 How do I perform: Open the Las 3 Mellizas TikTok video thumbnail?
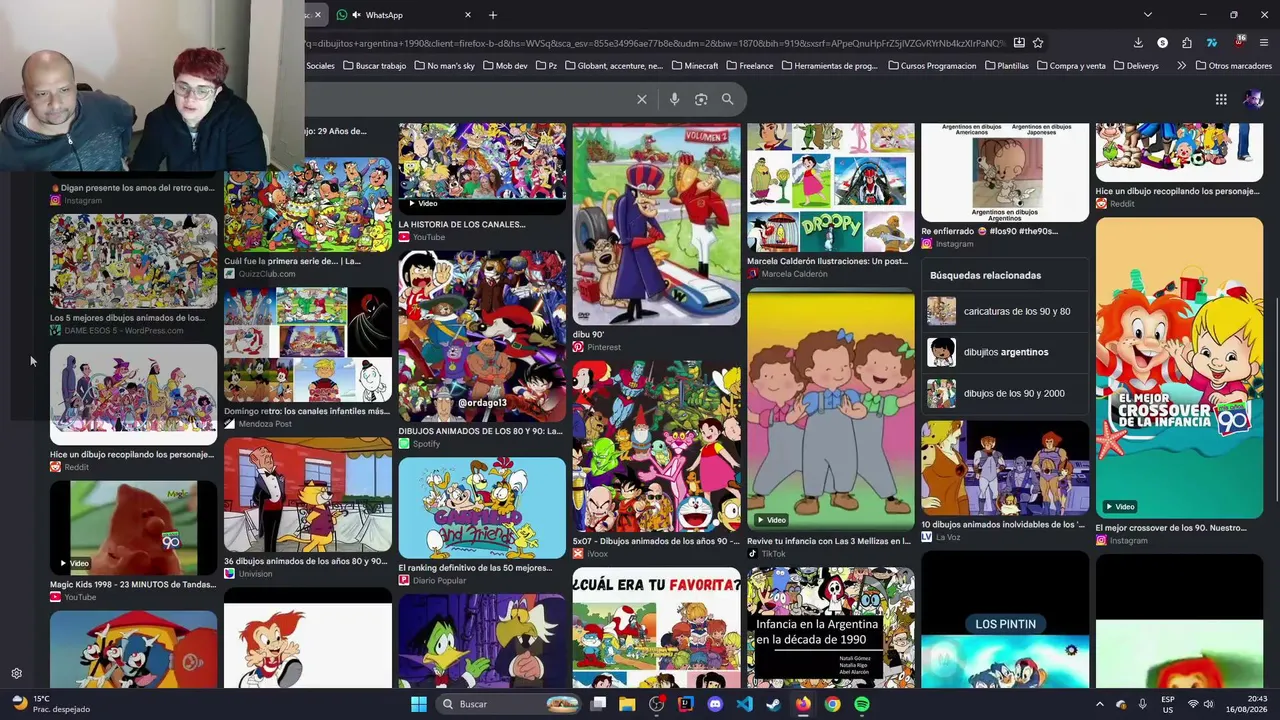point(831,410)
